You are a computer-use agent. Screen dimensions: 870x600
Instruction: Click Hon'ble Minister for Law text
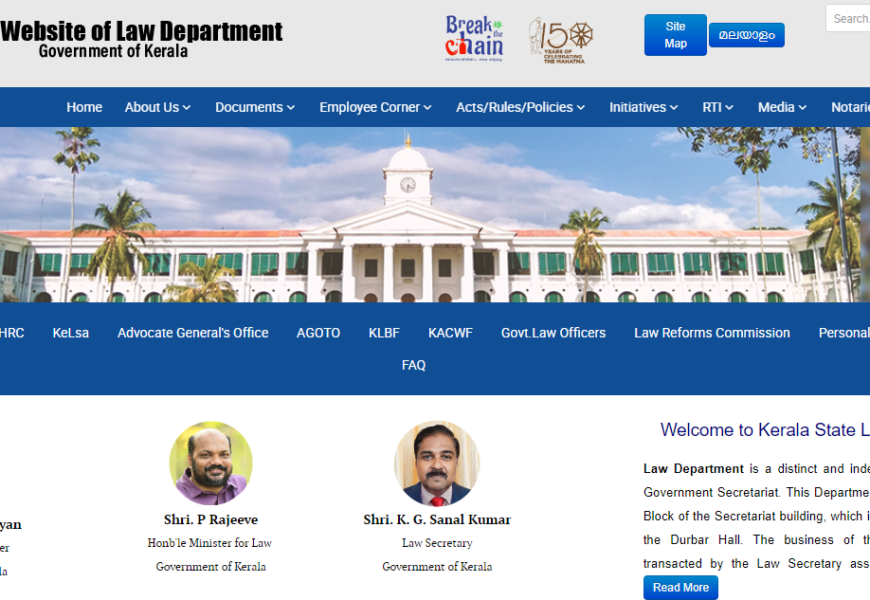pos(210,543)
